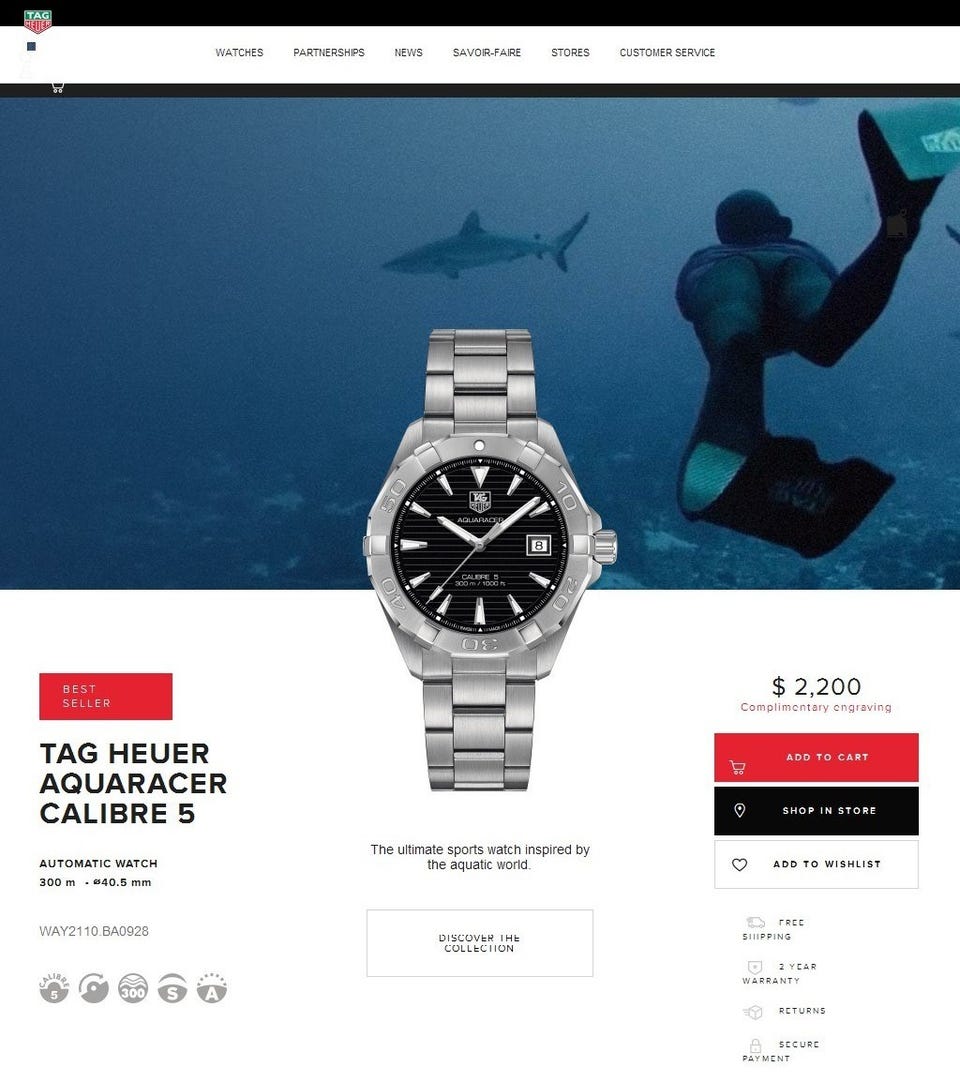Viewport: 960px width, 1082px height.
Task: Open the Stores page
Action: point(570,52)
